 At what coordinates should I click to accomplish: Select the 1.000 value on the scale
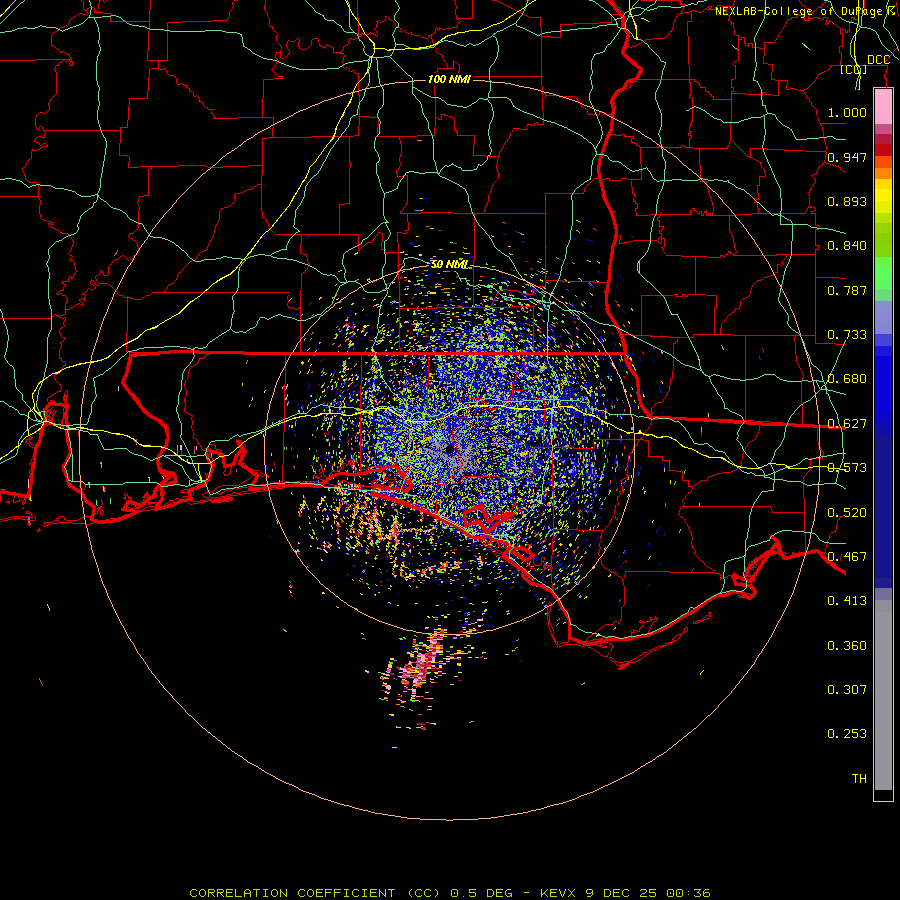[847, 112]
